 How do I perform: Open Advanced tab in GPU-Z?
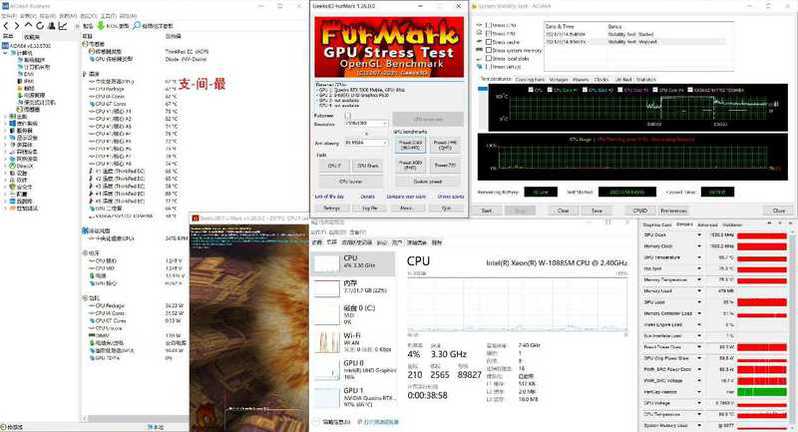click(x=707, y=224)
